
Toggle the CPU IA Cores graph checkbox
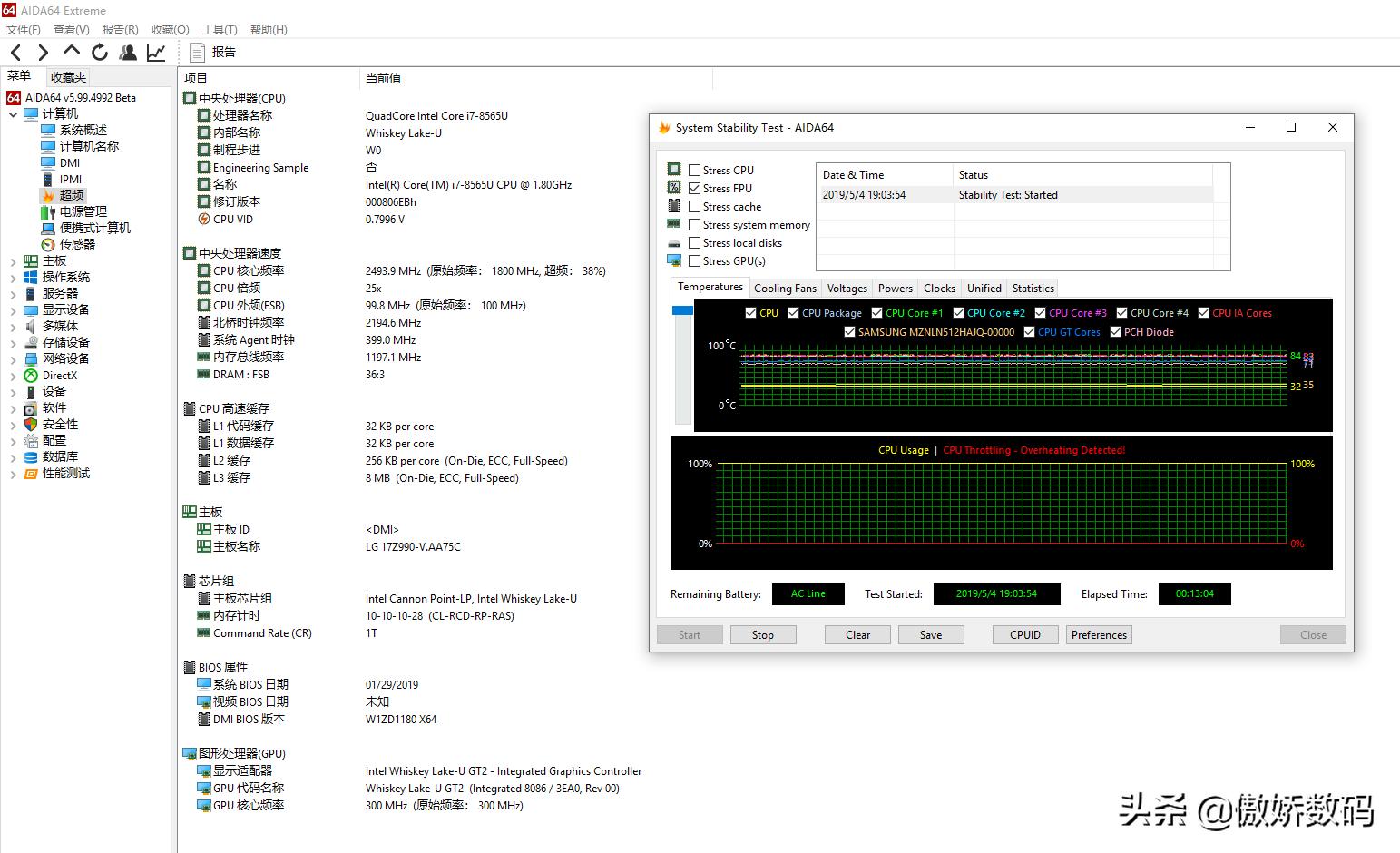pos(1203,313)
